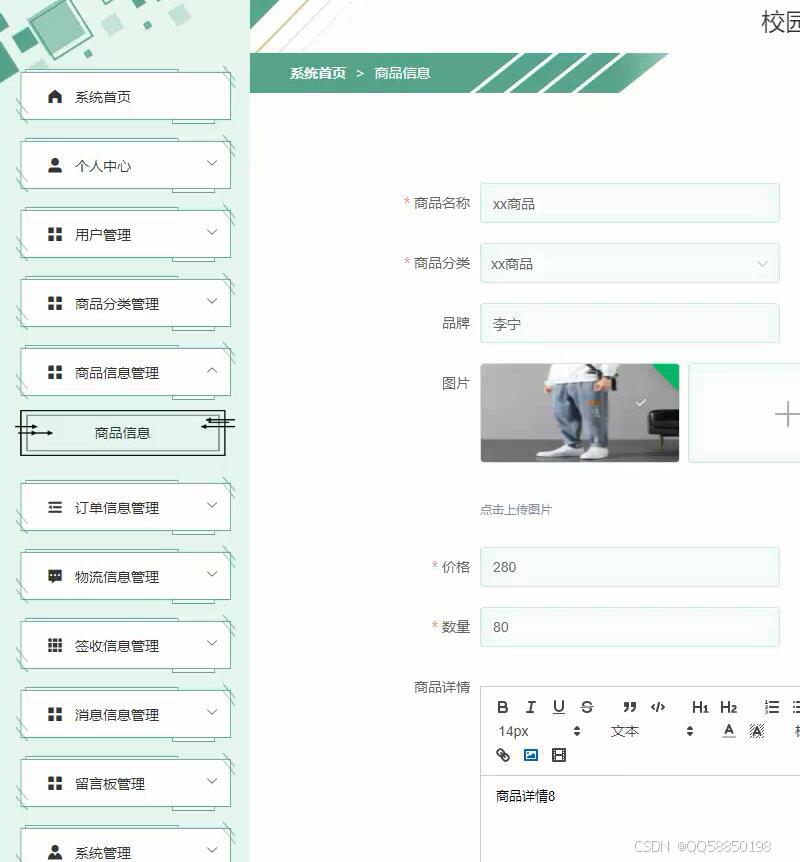This screenshot has width=800, height=862.
Task: Open the 签收信息管理 sidebar menu
Action: 125,645
